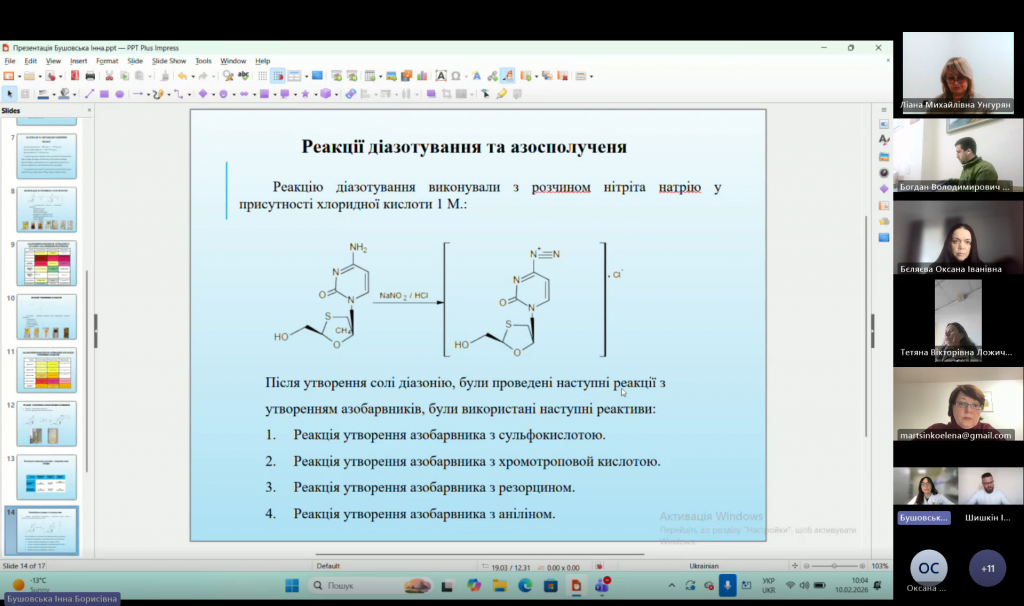Select slide 10 thumbnail
The image size is (1024, 606).
pos(47,316)
